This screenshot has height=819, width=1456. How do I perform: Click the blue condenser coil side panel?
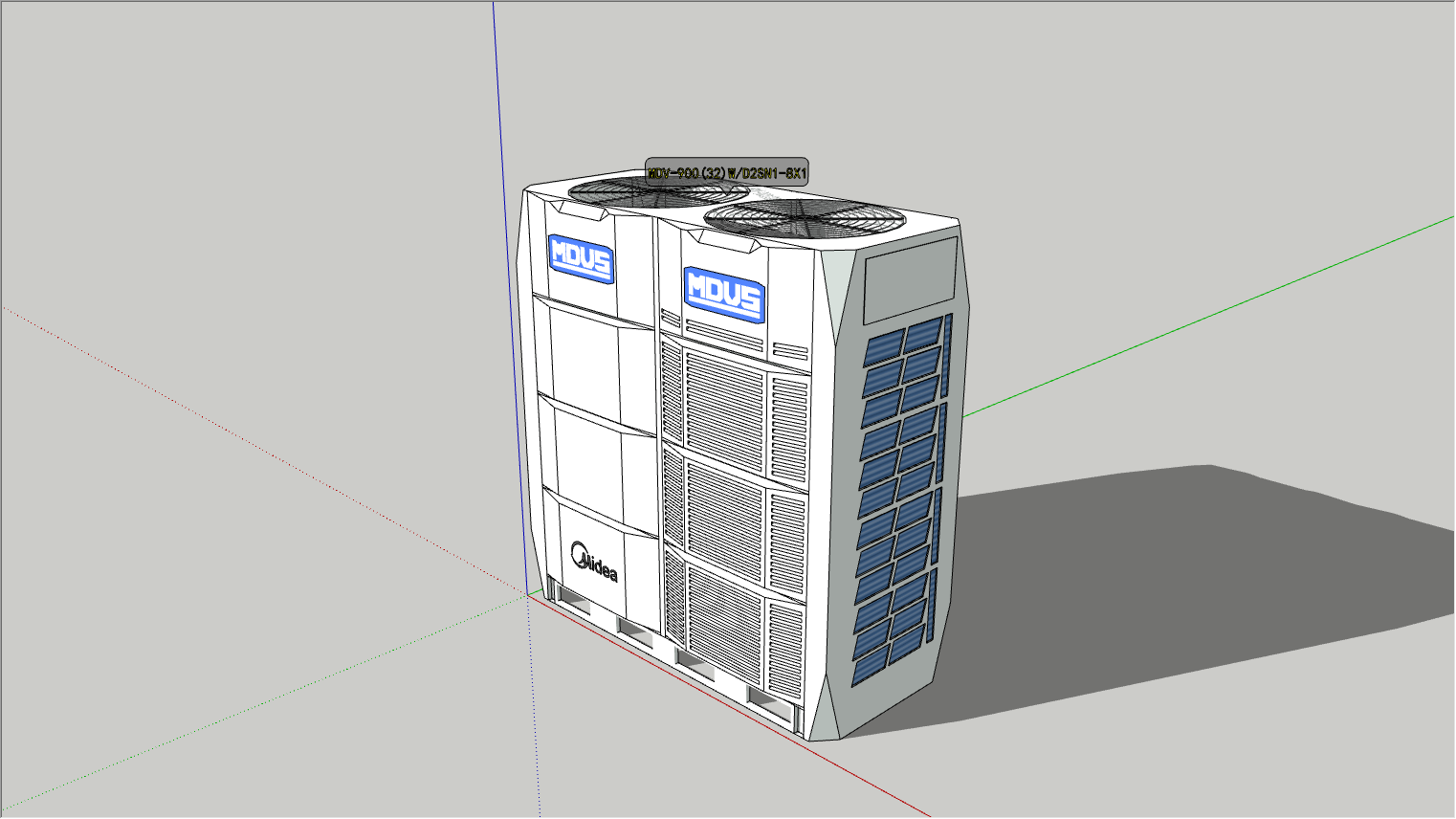coord(902,500)
